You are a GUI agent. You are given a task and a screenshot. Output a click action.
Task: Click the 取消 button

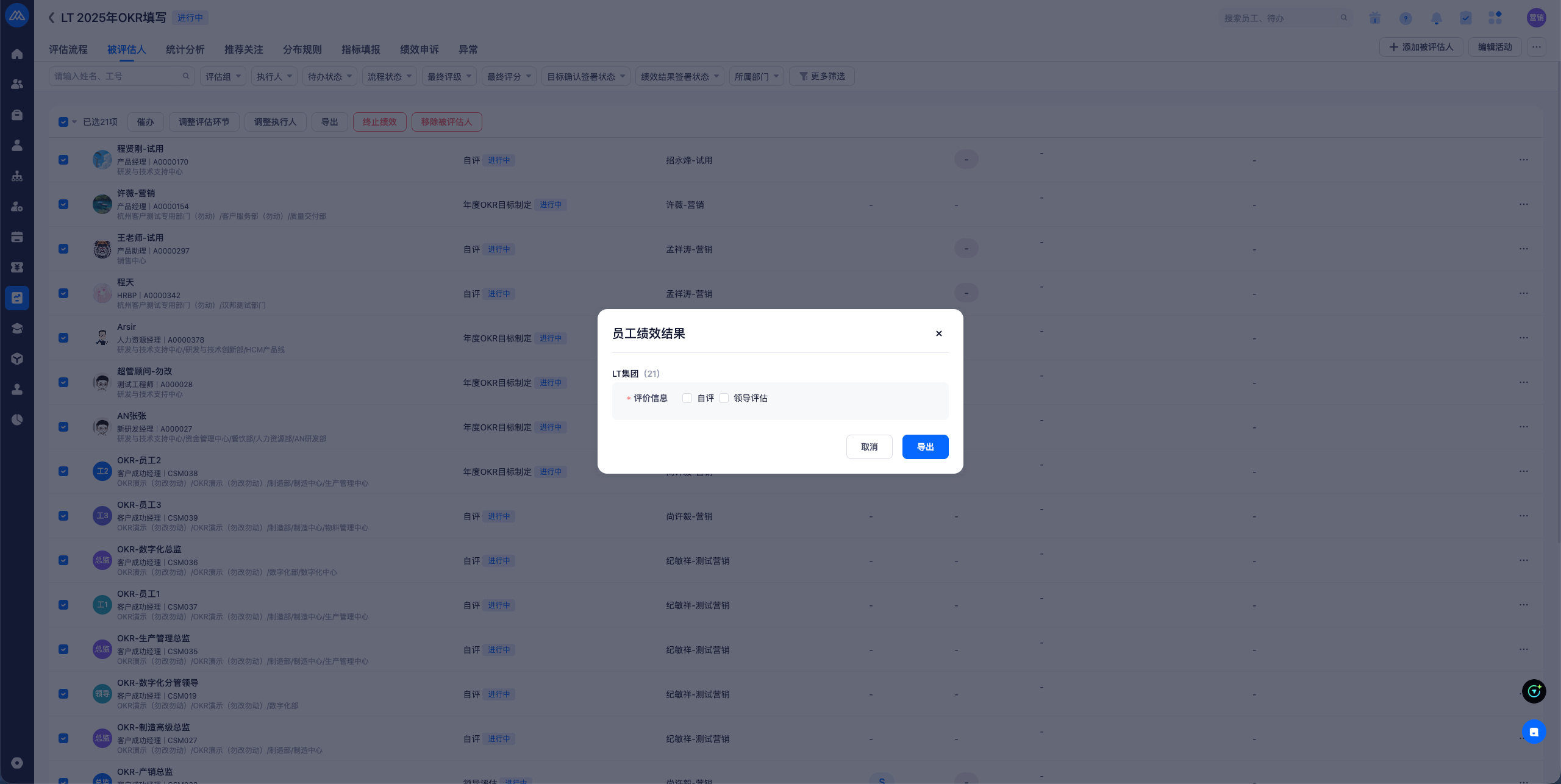click(869, 447)
